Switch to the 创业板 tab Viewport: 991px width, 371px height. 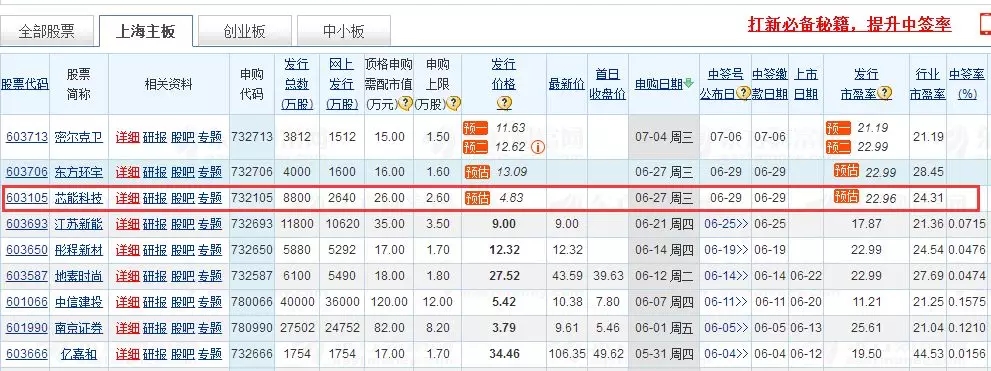coord(245,31)
